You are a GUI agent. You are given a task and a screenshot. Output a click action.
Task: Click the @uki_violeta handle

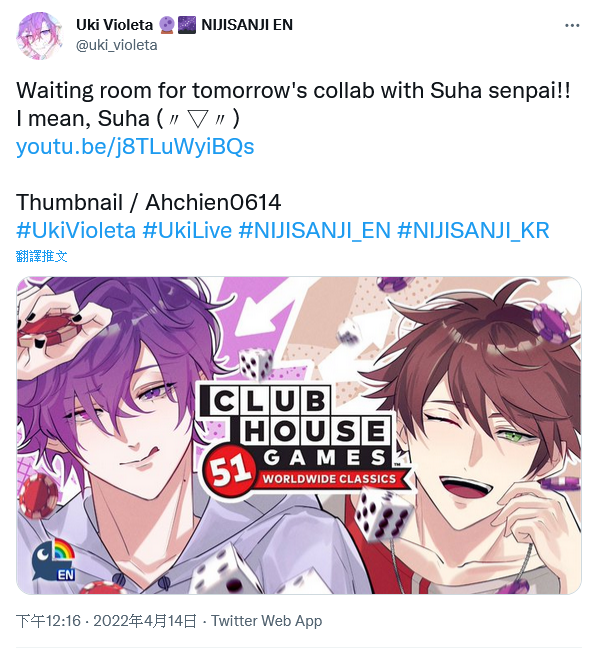pos(117,45)
